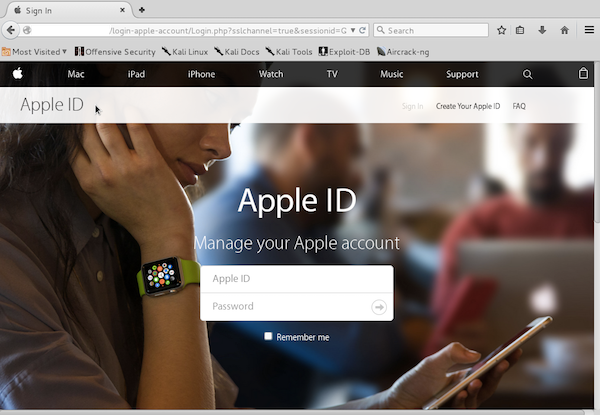Open a new tab with plus button

(x=142, y=10)
